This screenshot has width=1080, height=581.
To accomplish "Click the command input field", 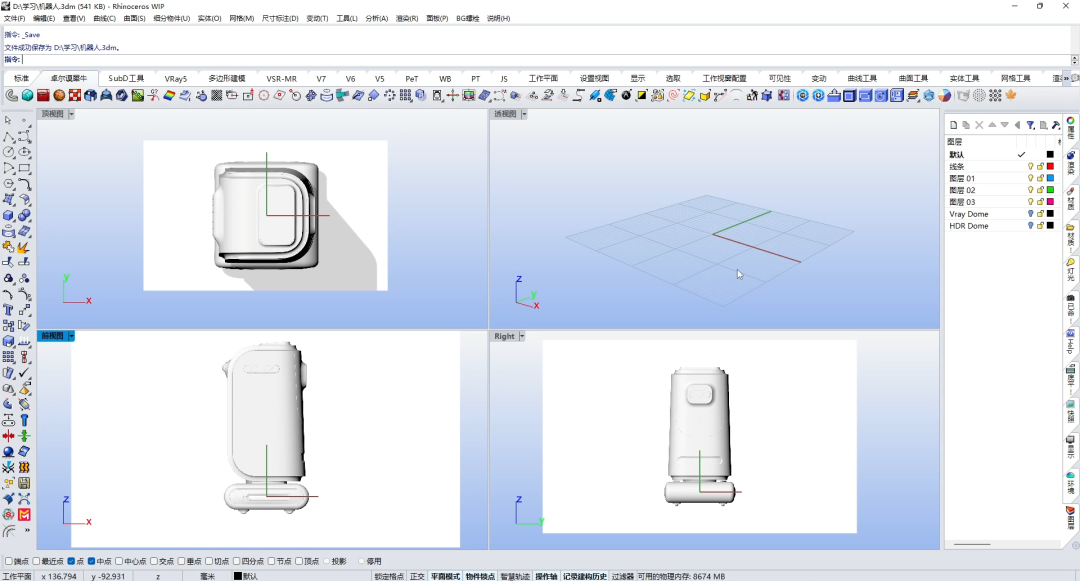I will pyautogui.click(x=546, y=60).
